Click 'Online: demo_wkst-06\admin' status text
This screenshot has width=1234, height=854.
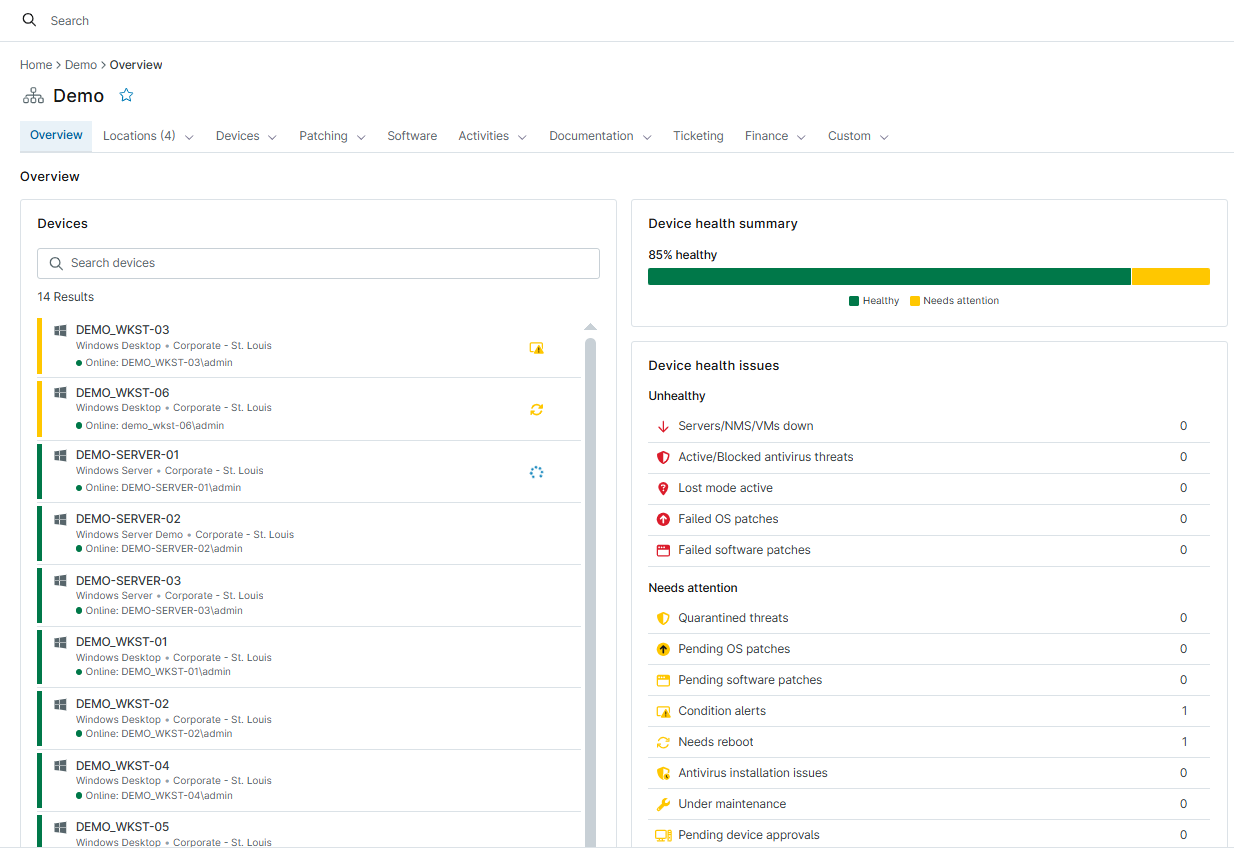point(155,426)
